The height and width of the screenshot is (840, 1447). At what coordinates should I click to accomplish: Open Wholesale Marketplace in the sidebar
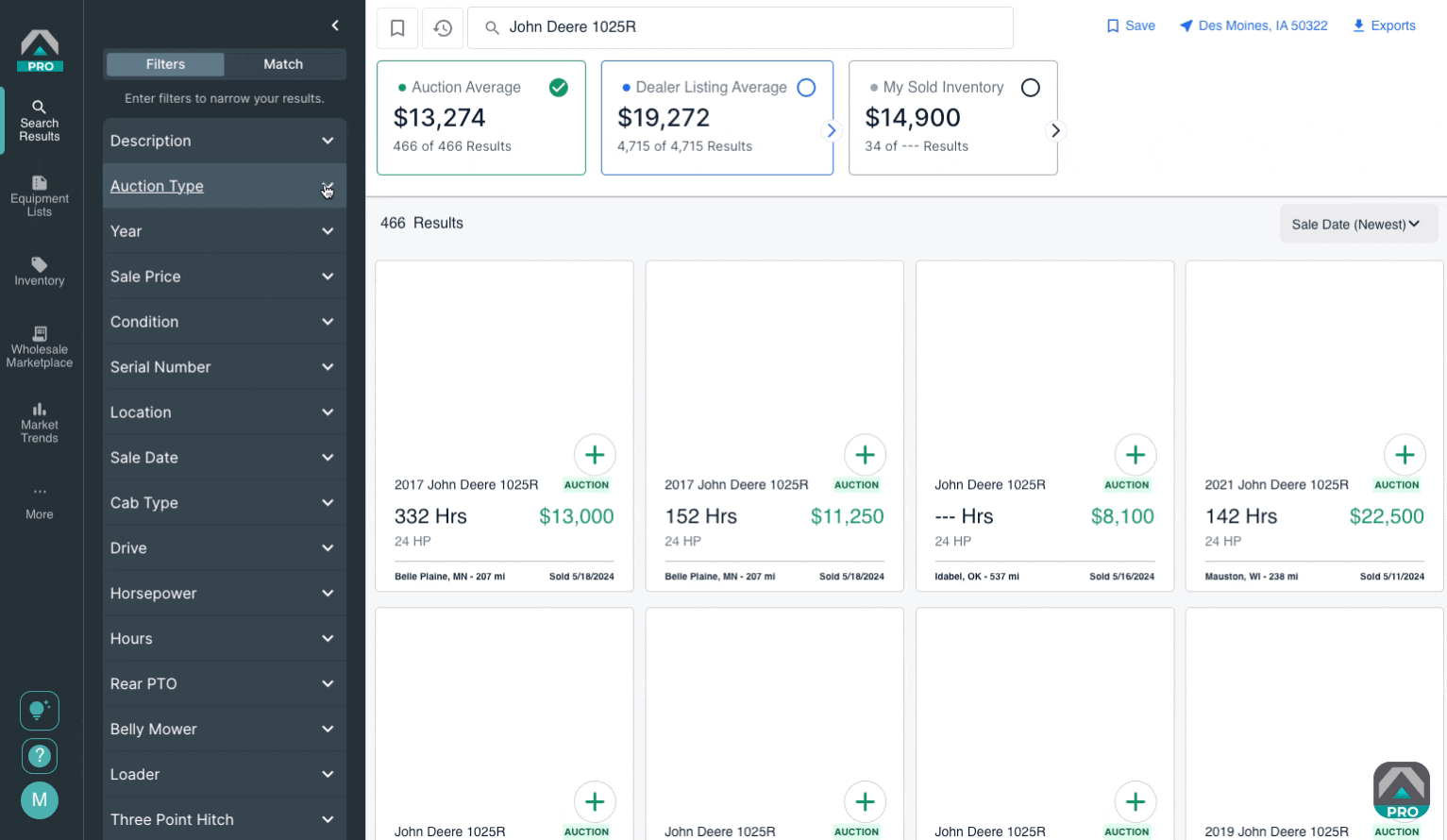(40, 347)
